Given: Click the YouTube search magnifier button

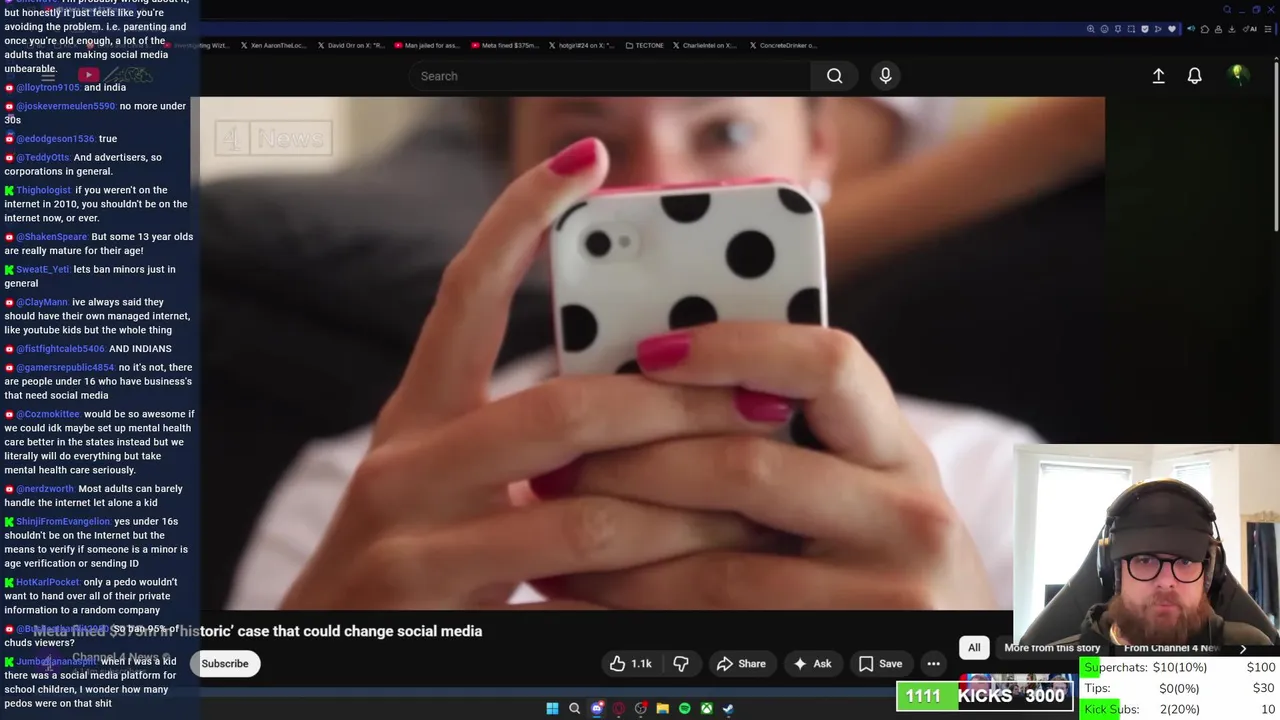Looking at the screenshot, I should tap(834, 76).
